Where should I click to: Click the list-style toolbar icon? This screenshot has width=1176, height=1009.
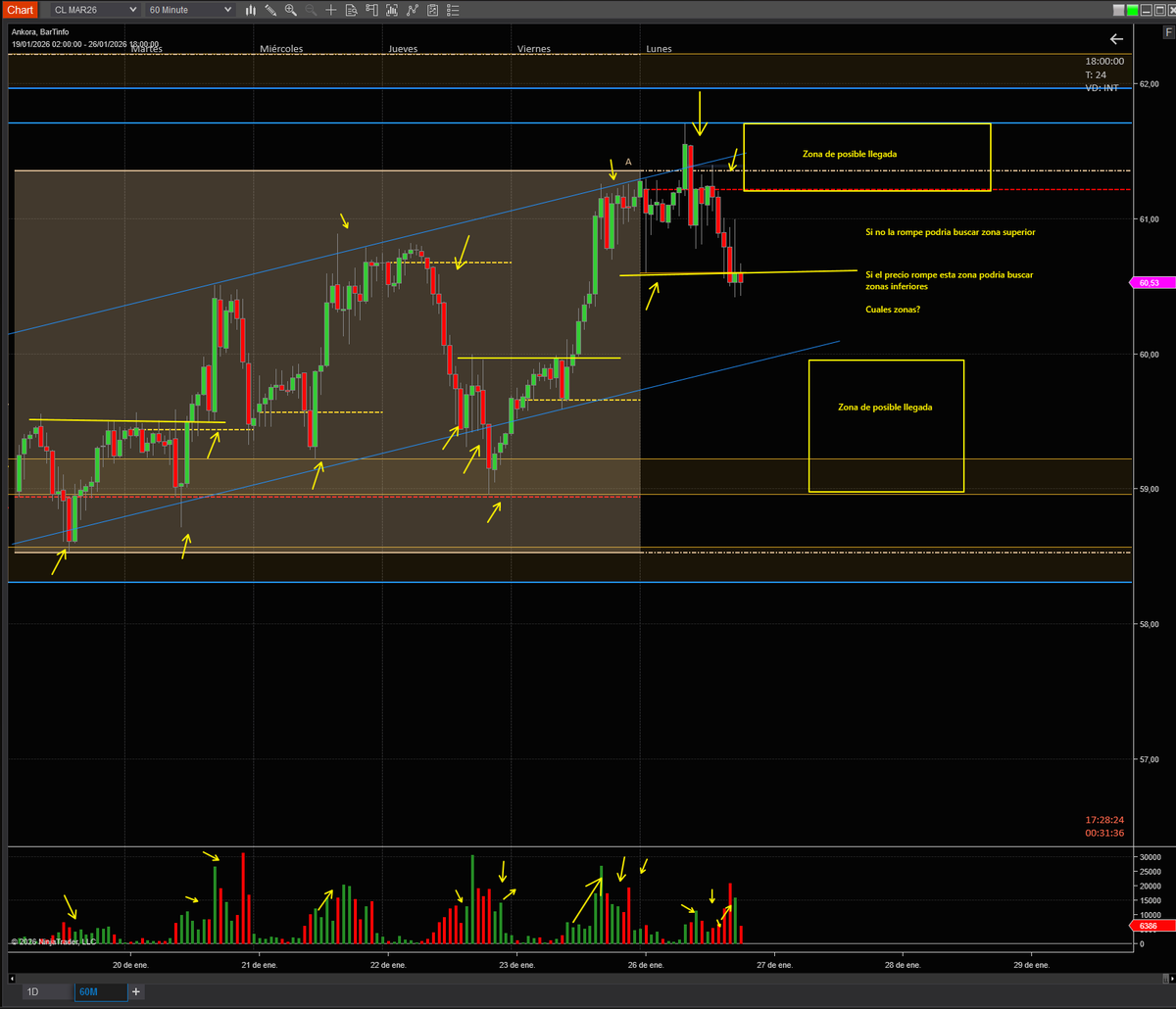[453, 10]
